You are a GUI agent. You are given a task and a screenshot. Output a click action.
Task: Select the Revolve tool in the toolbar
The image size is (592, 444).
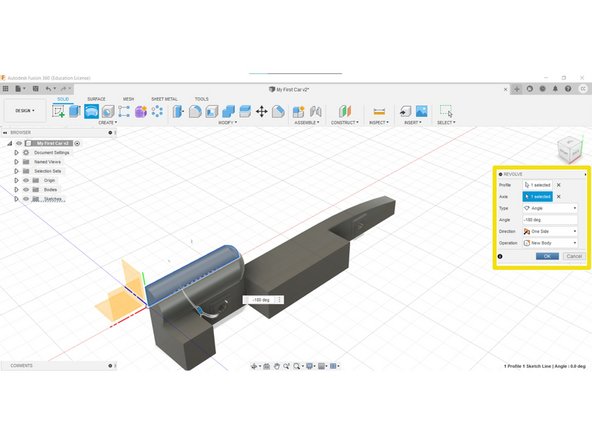pos(91,111)
